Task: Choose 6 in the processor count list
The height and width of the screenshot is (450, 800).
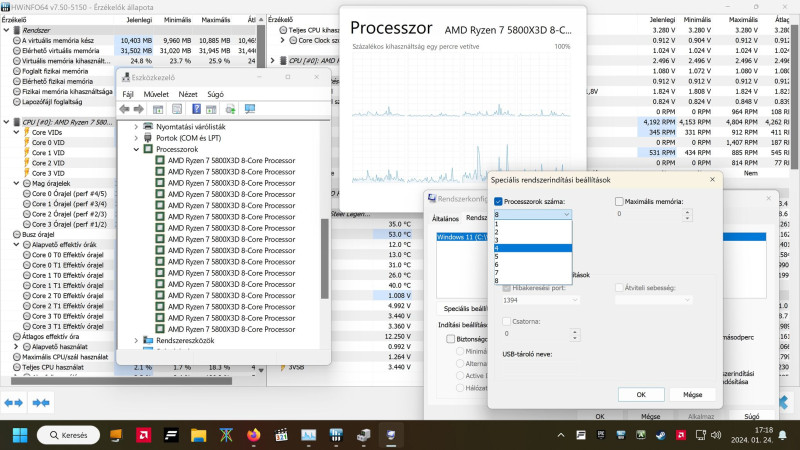Action: [533, 265]
